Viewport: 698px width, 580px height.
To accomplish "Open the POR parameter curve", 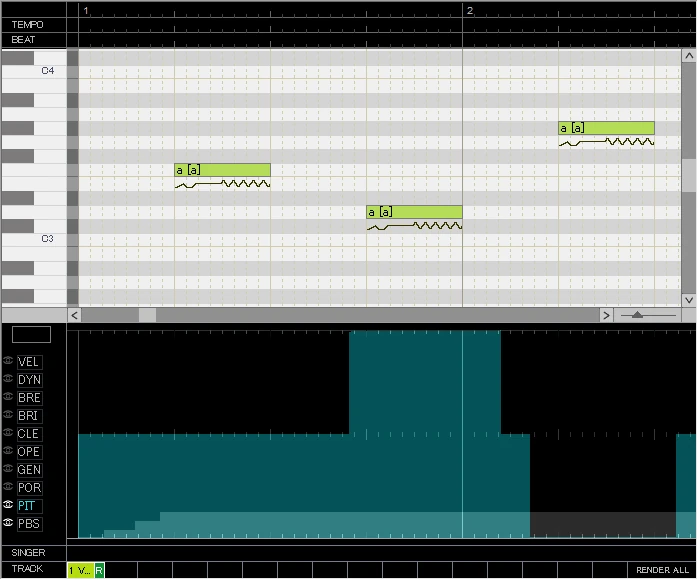I will pyautogui.click(x=29, y=487).
